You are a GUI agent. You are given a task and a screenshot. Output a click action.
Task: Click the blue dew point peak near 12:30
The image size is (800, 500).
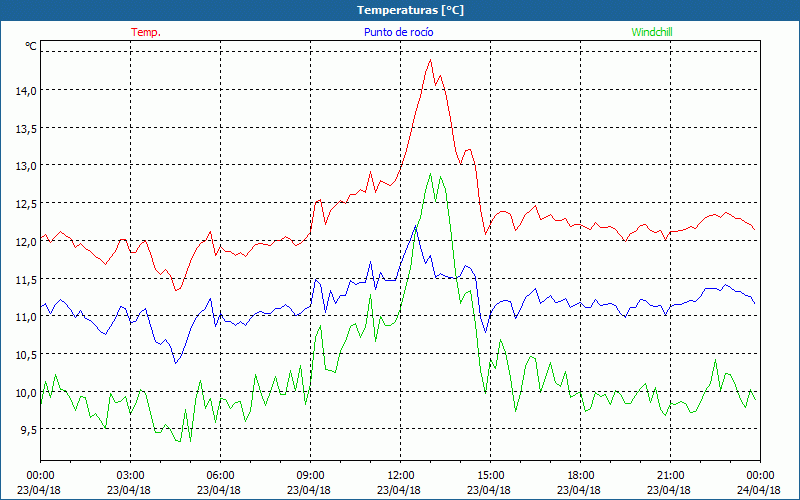coord(415,226)
